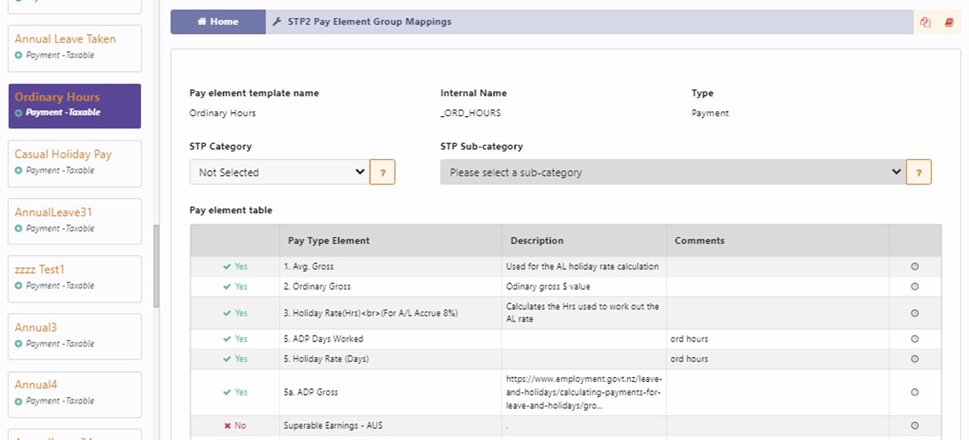Click row action icon for 3. Holiday Rate(Hrs)

click(915, 313)
